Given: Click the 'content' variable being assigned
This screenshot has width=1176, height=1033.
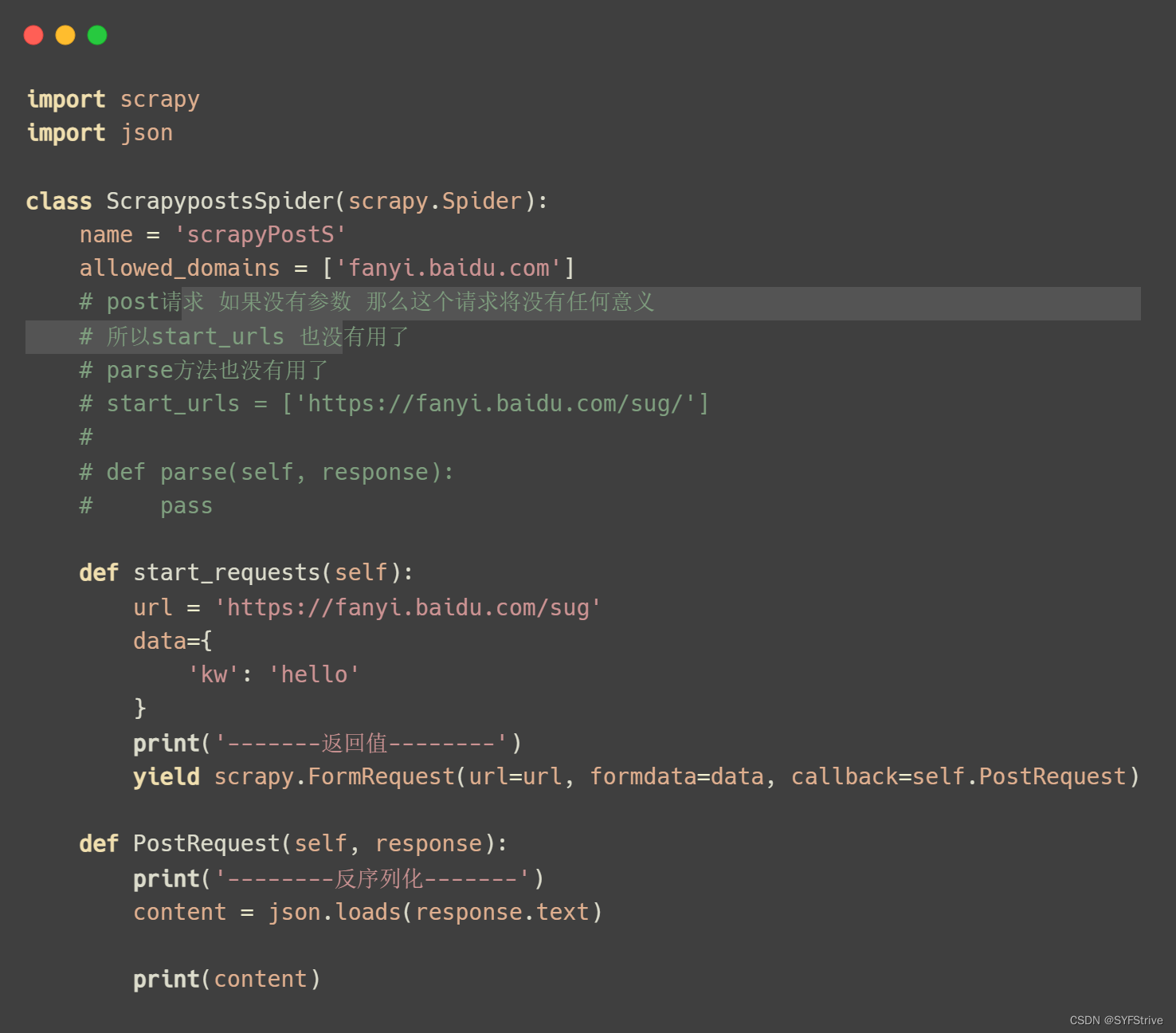Looking at the screenshot, I should pos(180,912).
